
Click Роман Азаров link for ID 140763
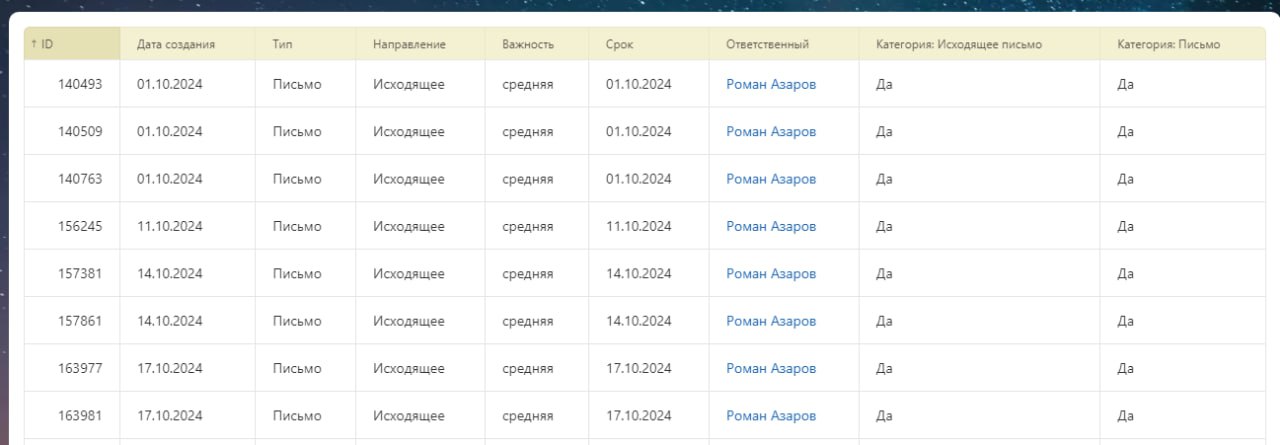click(x=771, y=179)
